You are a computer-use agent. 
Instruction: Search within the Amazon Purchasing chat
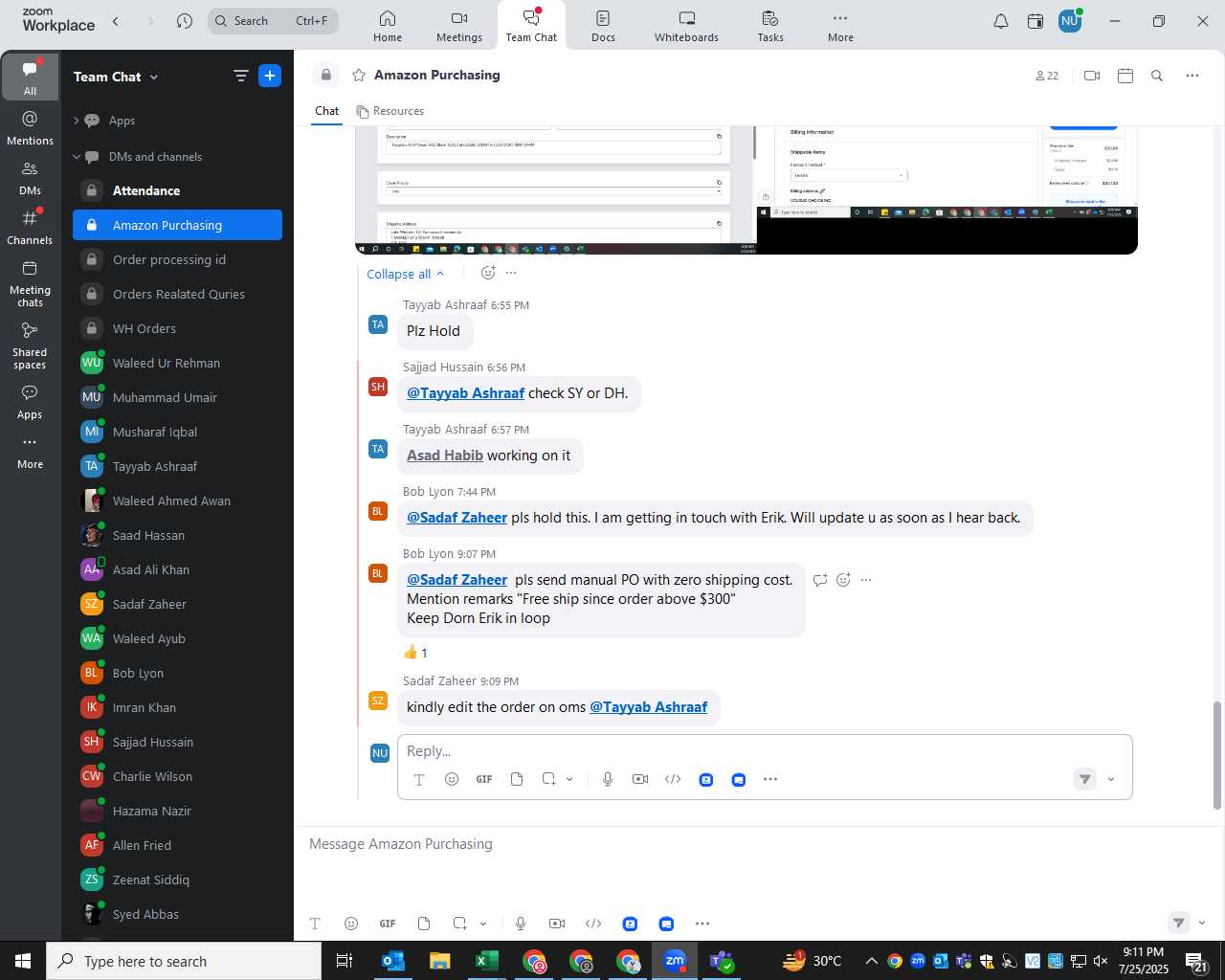tap(1157, 76)
